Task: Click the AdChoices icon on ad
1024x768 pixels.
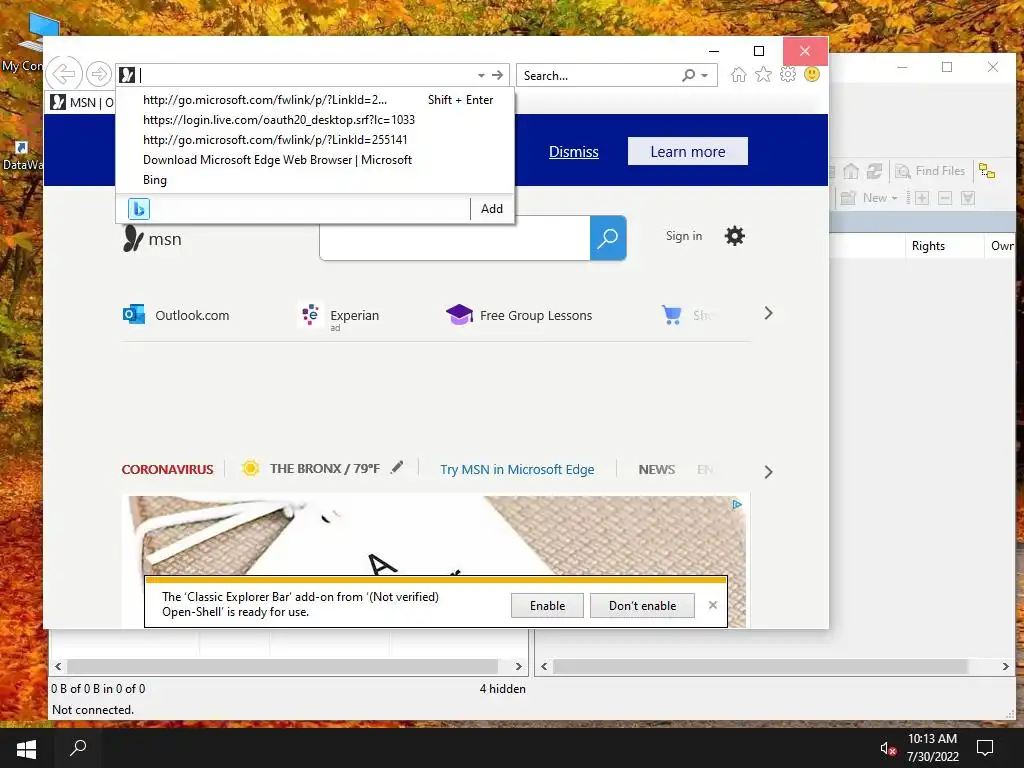Action: point(737,505)
